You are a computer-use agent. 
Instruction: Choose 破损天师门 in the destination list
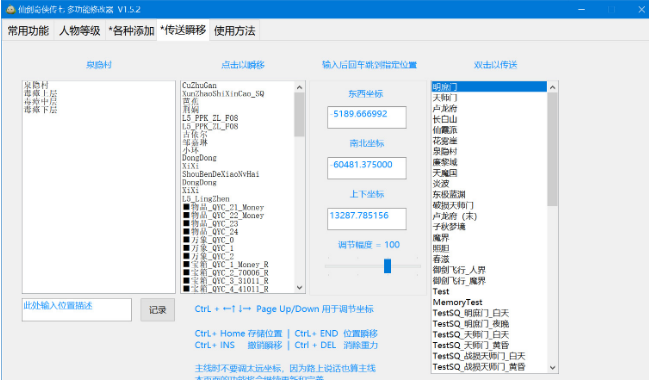point(453,205)
